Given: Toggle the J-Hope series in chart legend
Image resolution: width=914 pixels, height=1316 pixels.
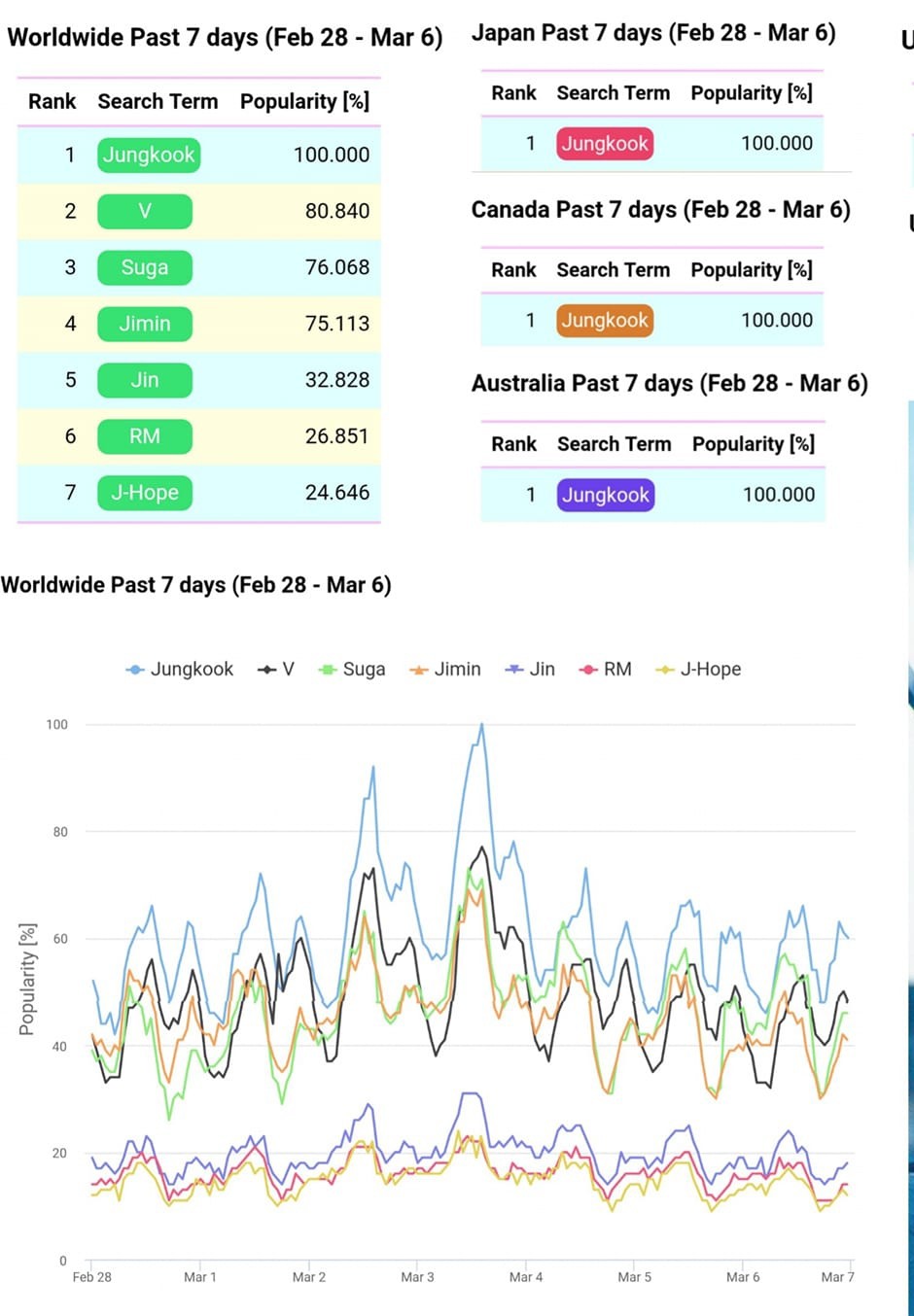Looking at the screenshot, I should (x=699, y=669).
